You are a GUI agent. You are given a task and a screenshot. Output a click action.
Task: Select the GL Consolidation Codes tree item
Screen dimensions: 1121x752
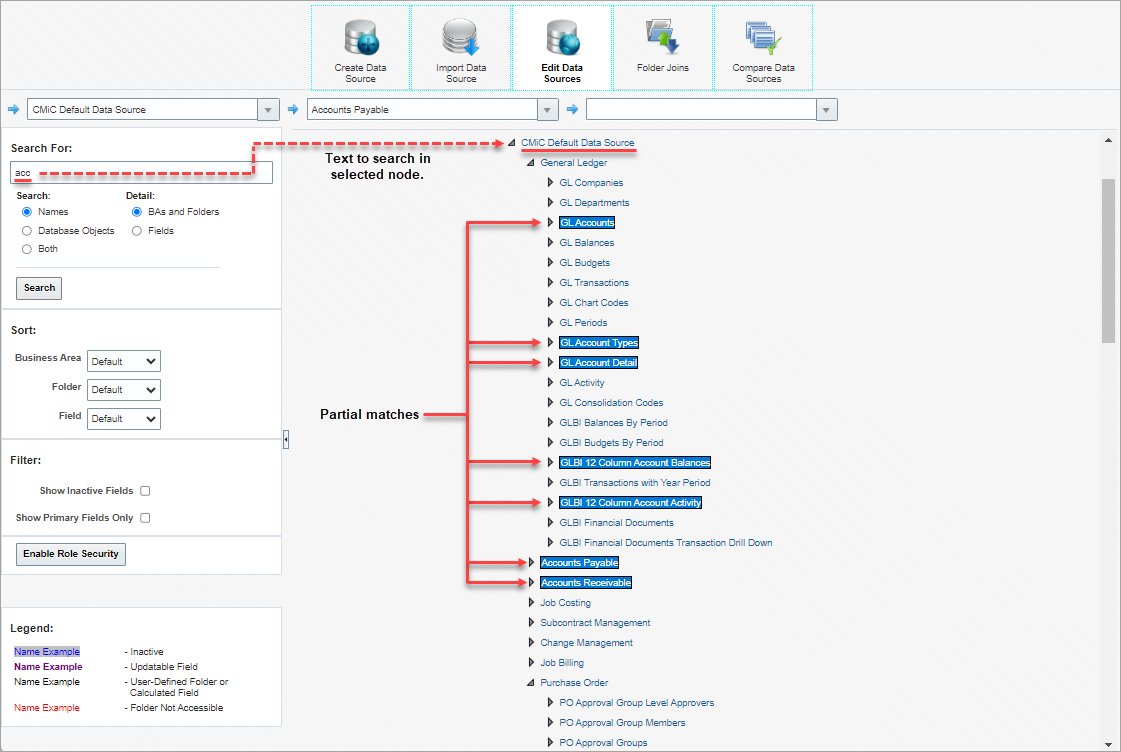[611, 403]
